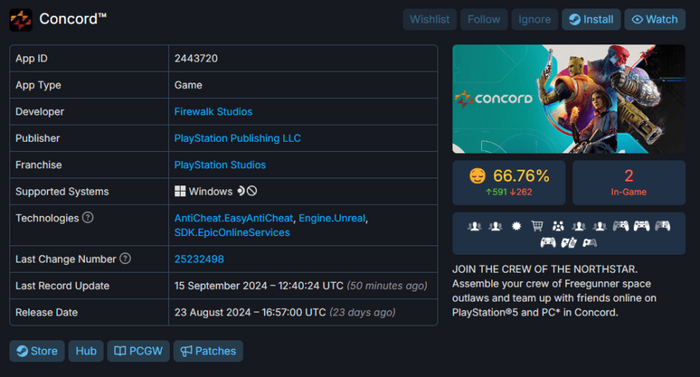
Task: Click the 2 In-Game player count
Action: tap(629, 182)
